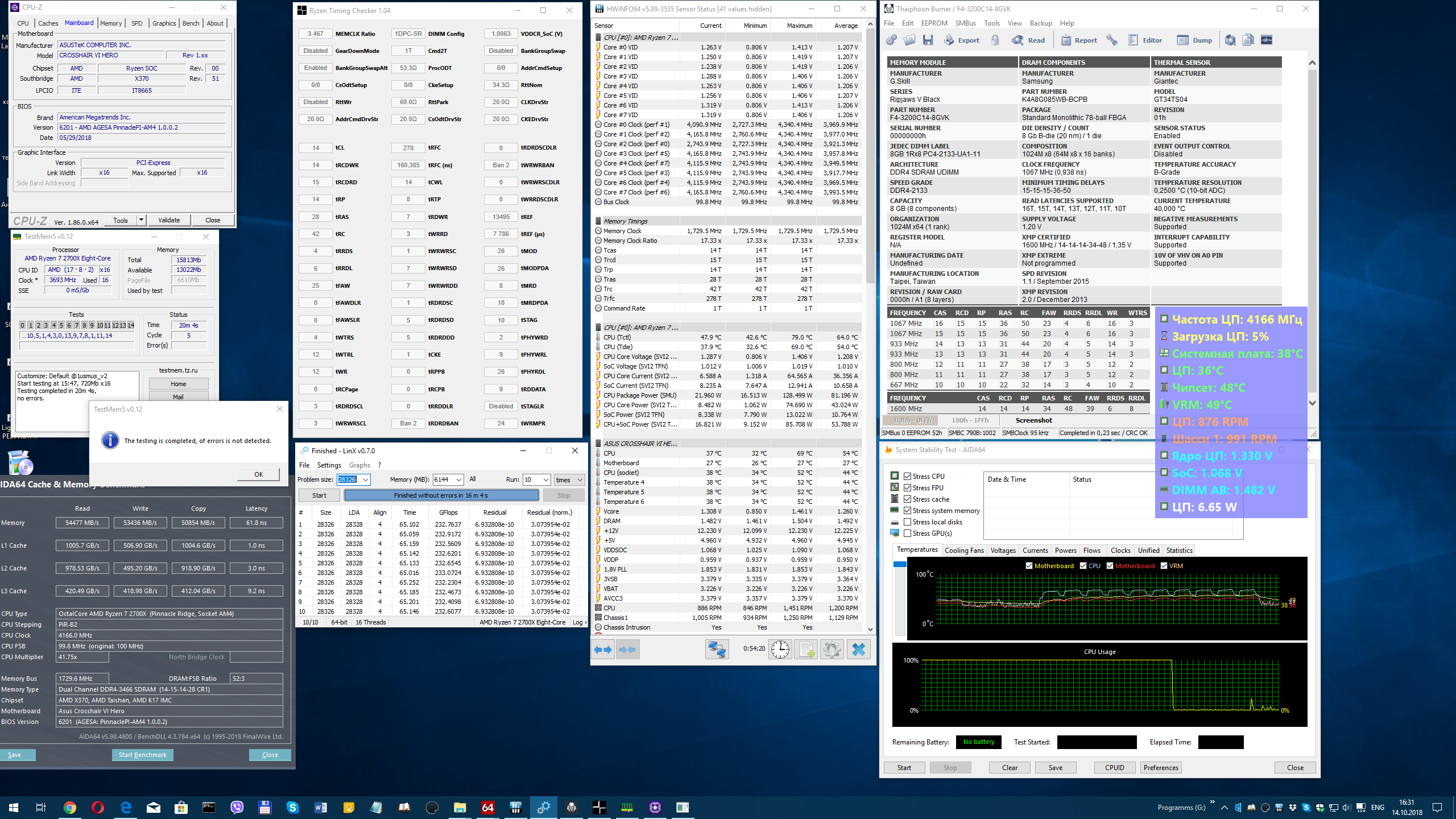The image size is (1456, 819).
Task: Open LinX Problem size dropdown
Action: [366, 480]
